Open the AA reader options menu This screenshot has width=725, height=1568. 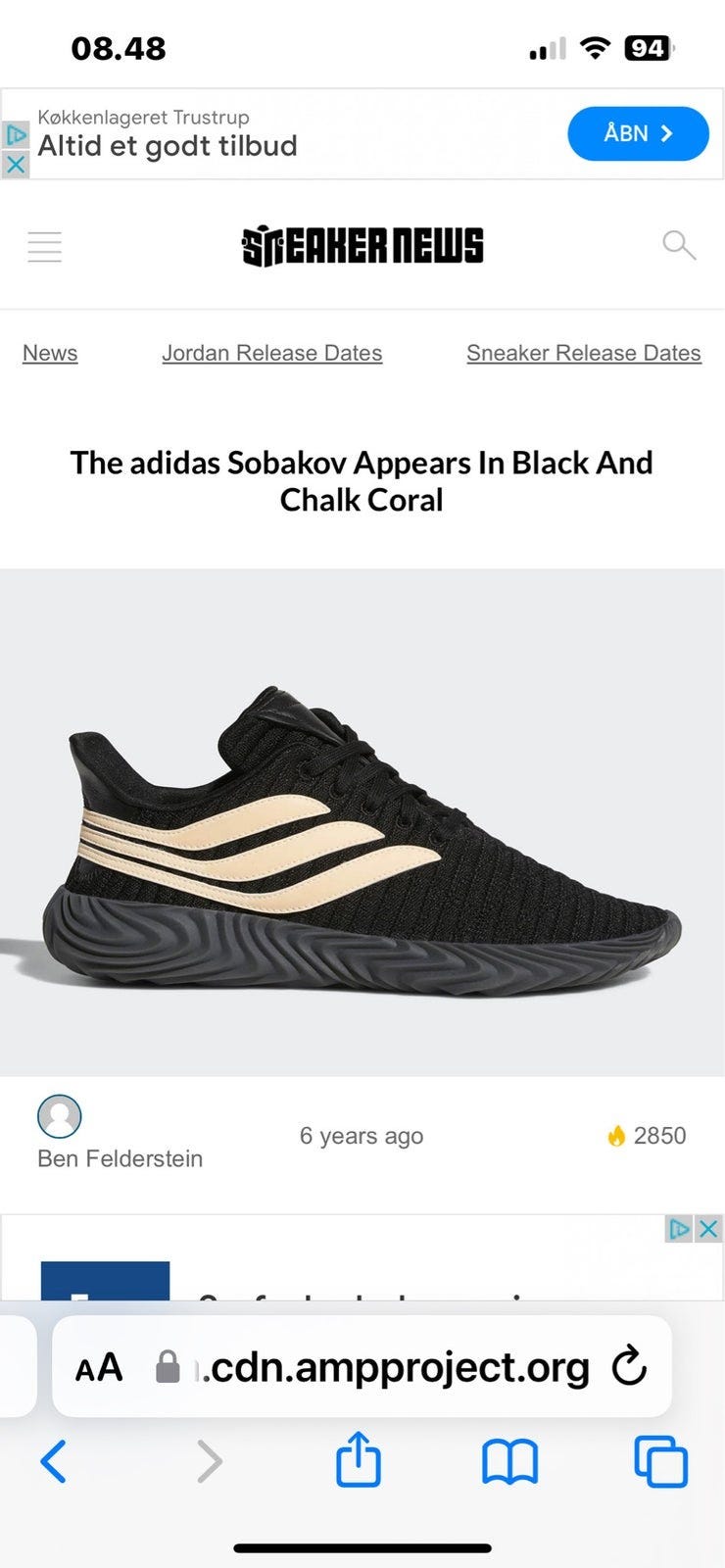pos(99,1367)
